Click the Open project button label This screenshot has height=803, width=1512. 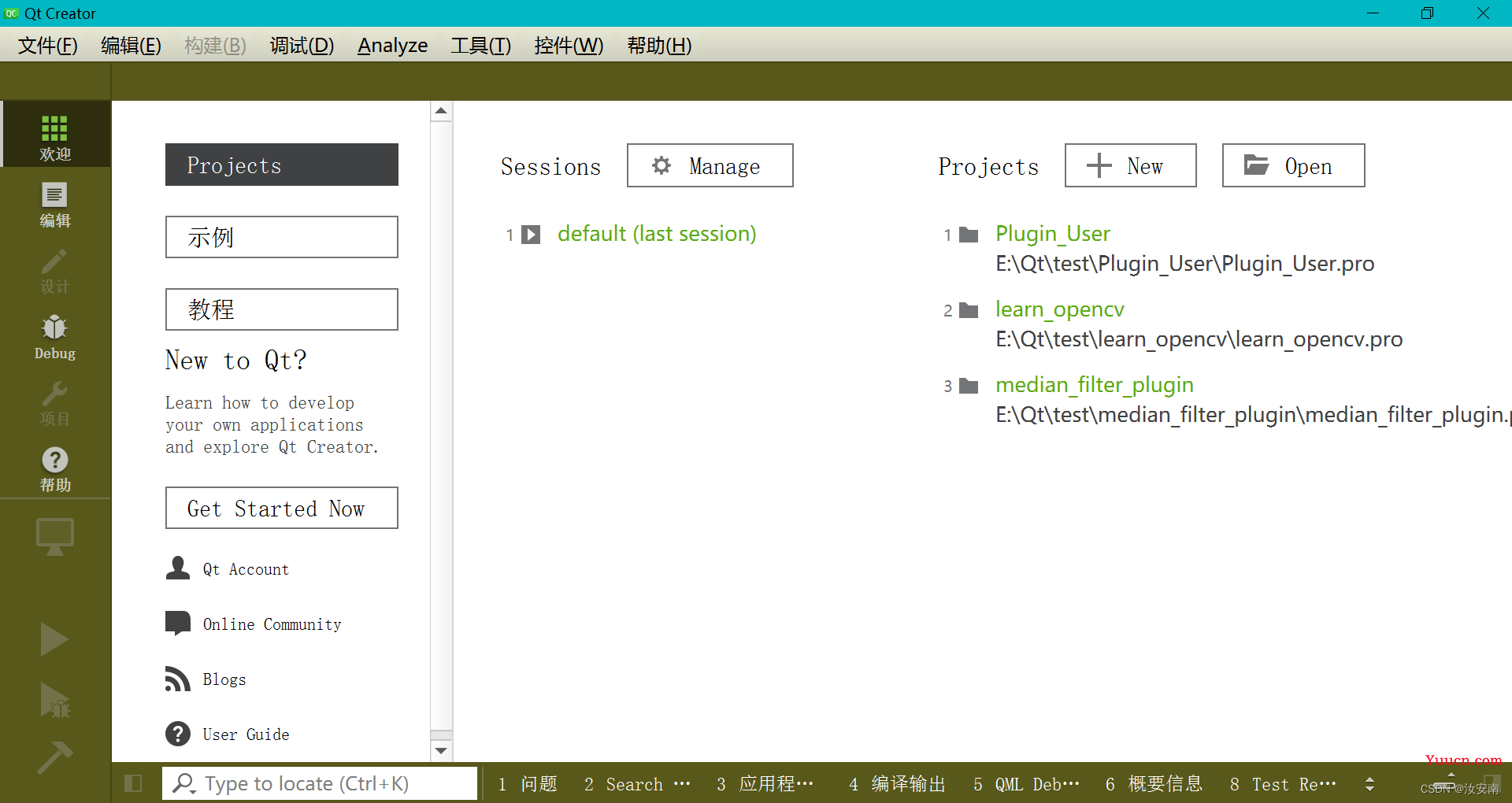pyautogui.click(x=1309, y=166)
